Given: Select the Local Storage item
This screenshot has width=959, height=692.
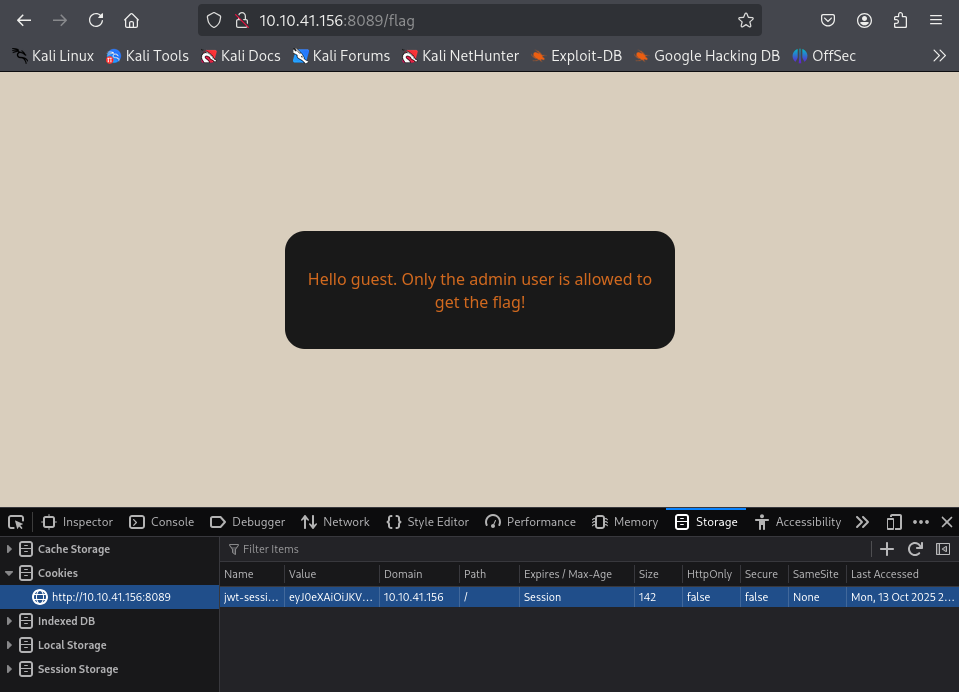Looking at the screenshot, I should (x=72, y=645).
